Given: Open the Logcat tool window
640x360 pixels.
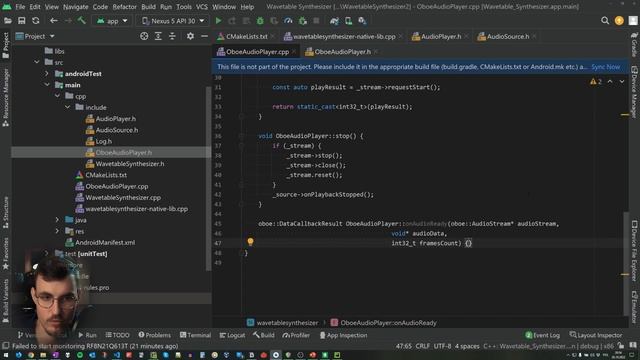Looking at the screenshot, I should click(232, 335).
